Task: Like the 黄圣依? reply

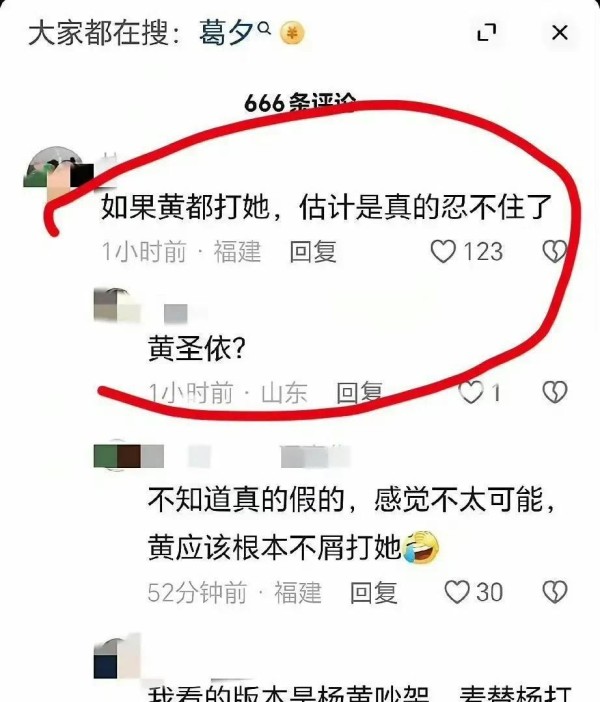Action: [471, 392]
